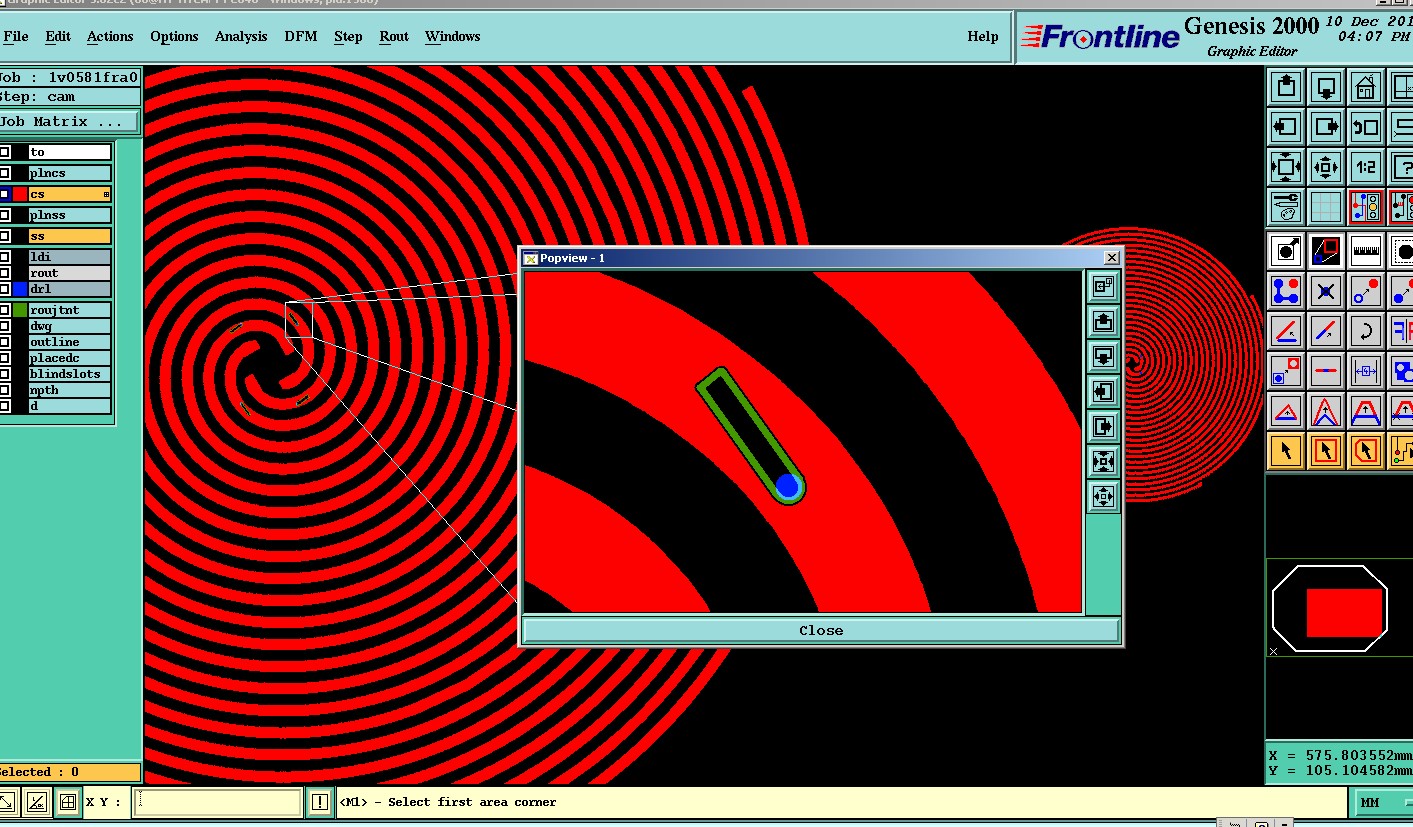This screenshot has height=827, width=1413.
Task: Click the detach popview icon in Popview window
Action: tap(1103, 287)
